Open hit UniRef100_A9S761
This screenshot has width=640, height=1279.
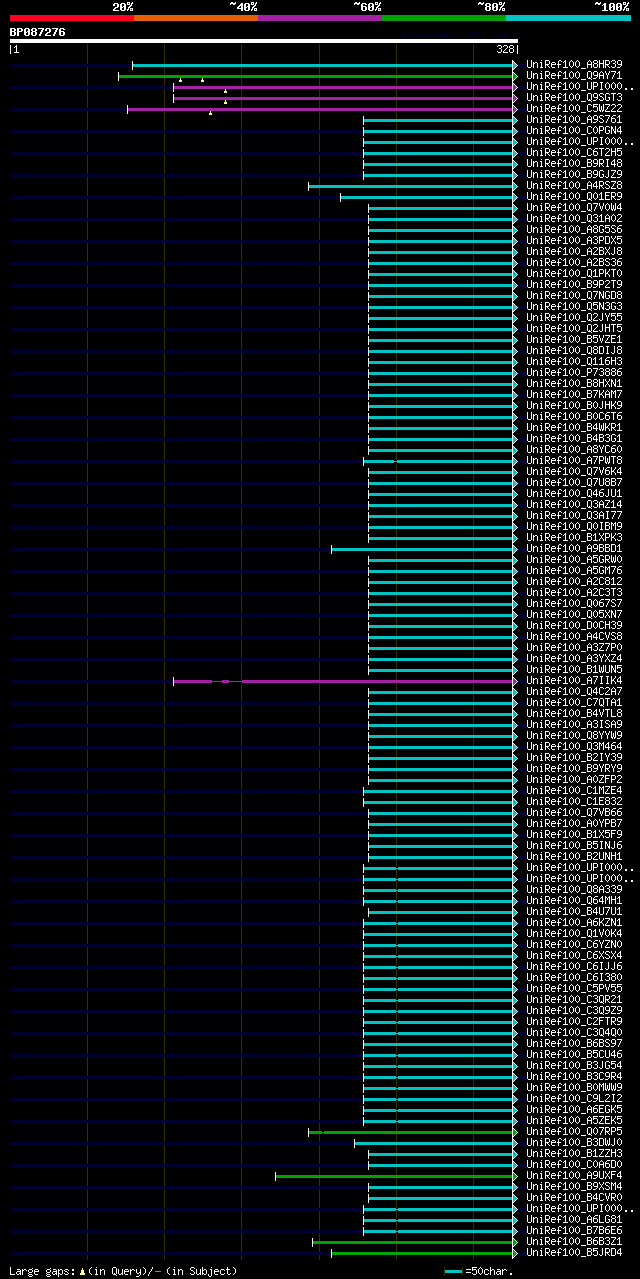[574, 119]
